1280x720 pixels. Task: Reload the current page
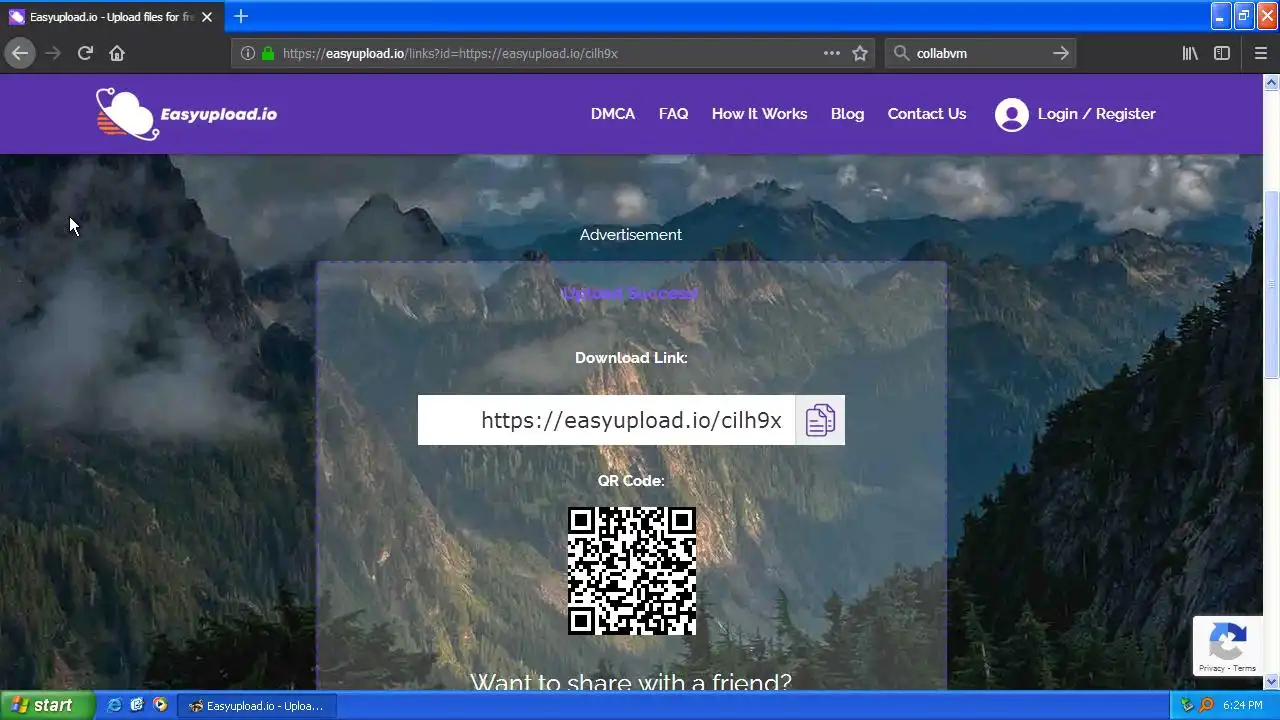click(85, 53)
